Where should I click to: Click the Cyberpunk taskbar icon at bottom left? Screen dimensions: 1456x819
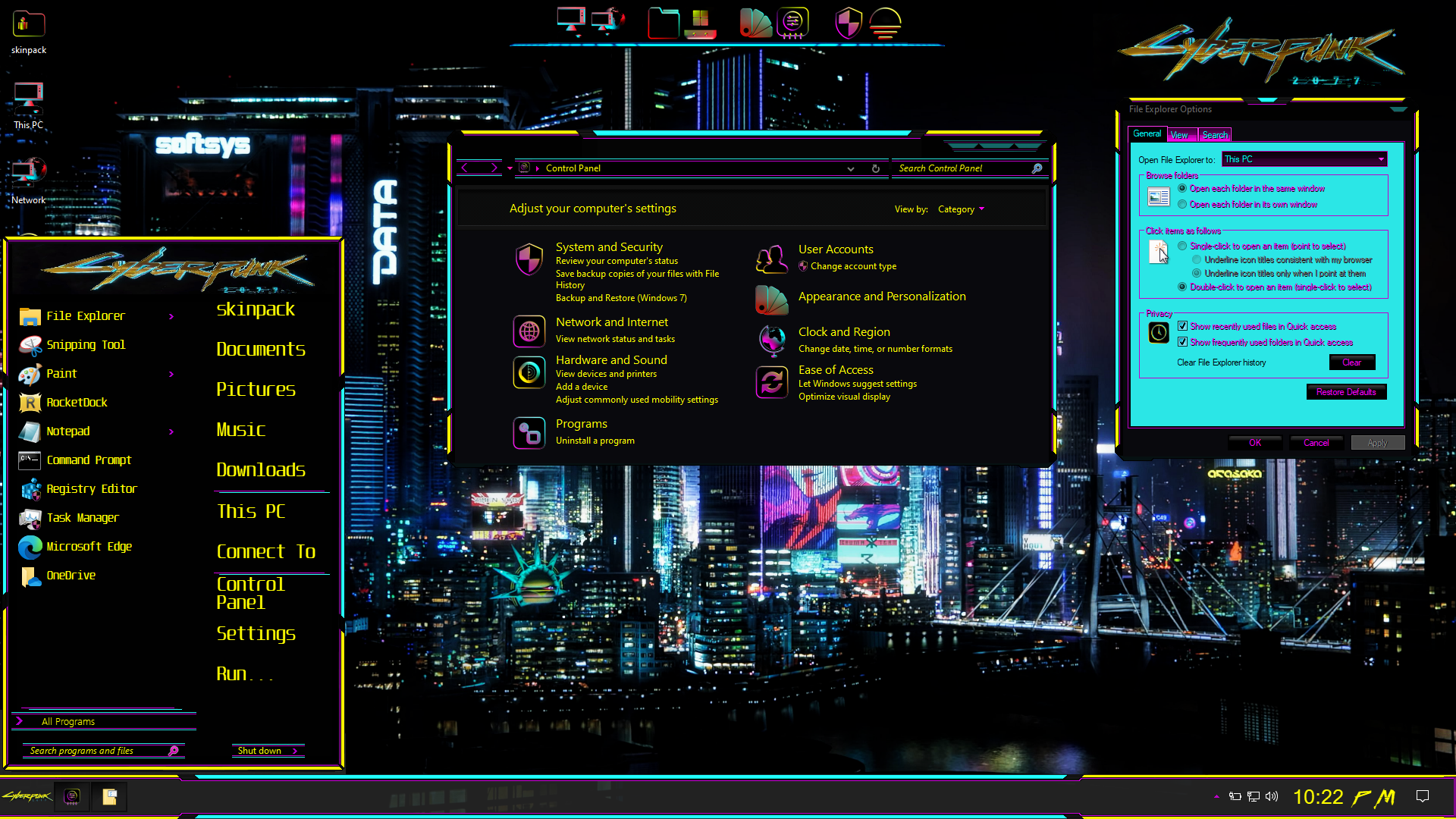pos(27,796)
